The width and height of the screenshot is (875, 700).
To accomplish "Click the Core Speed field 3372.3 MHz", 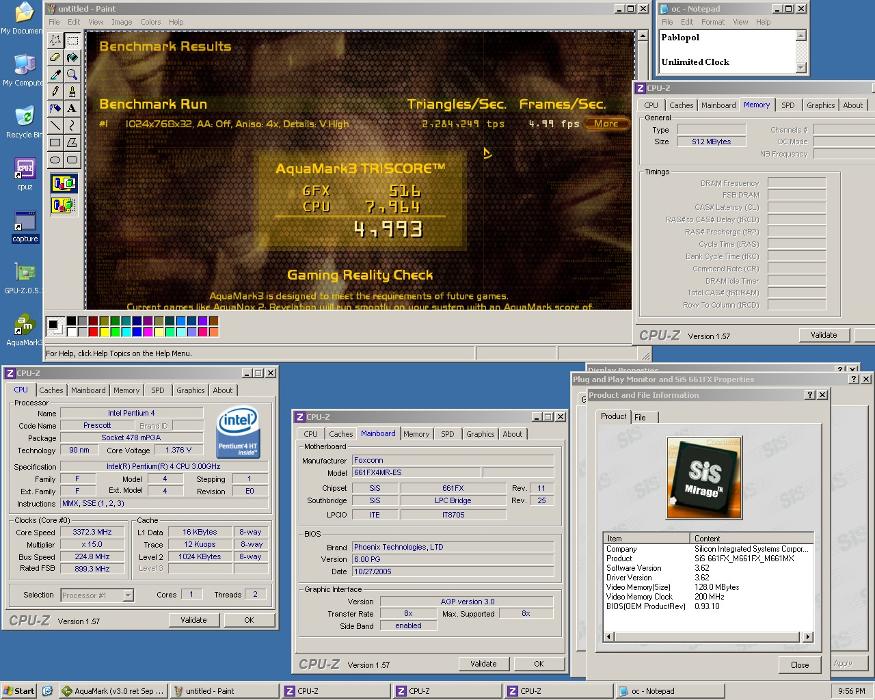I will pyautogui.click(x=92, y=532).
